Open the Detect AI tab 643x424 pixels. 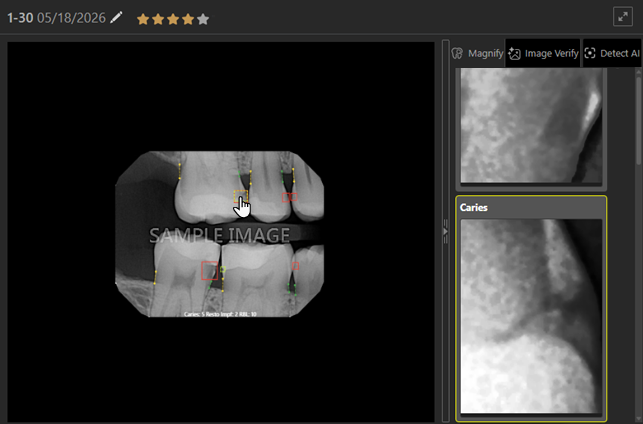[612, 53]
